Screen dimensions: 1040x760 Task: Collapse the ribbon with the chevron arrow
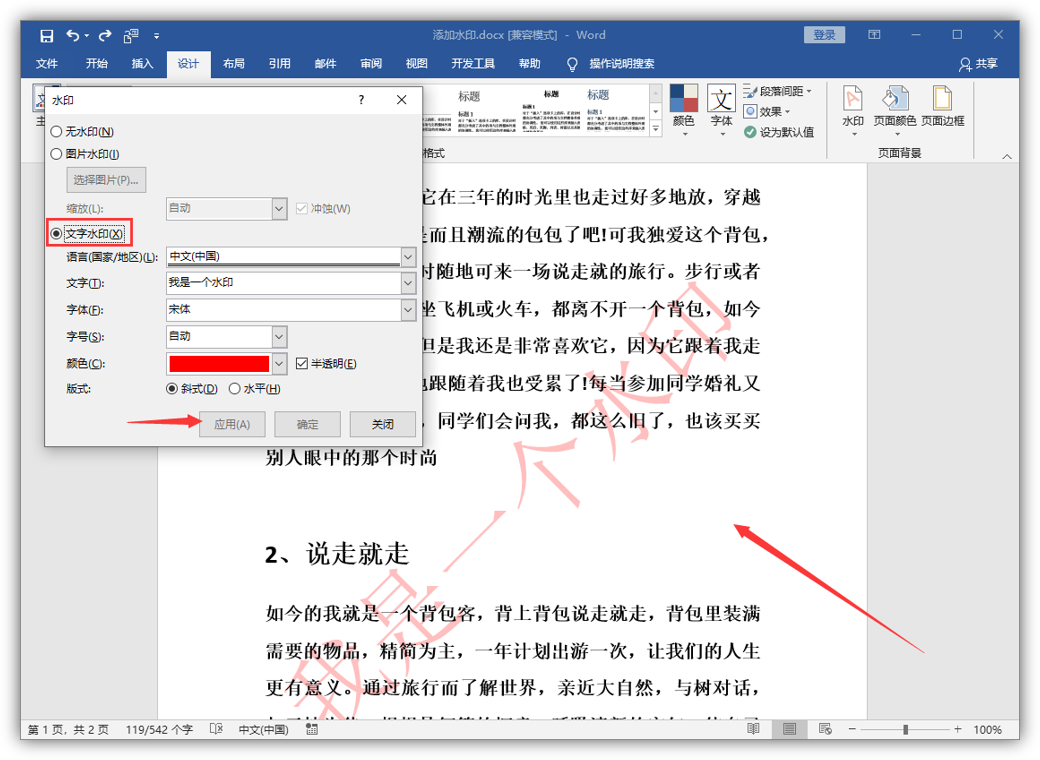tap(1007, 157)
